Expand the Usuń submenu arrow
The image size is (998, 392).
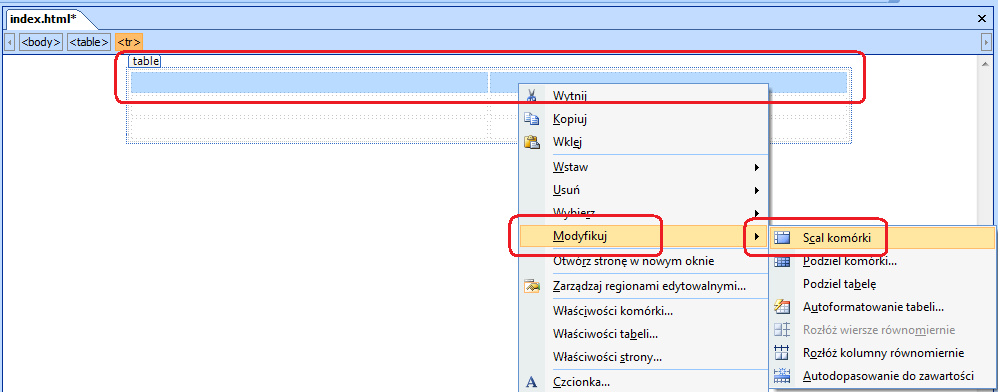click(757, 190)
